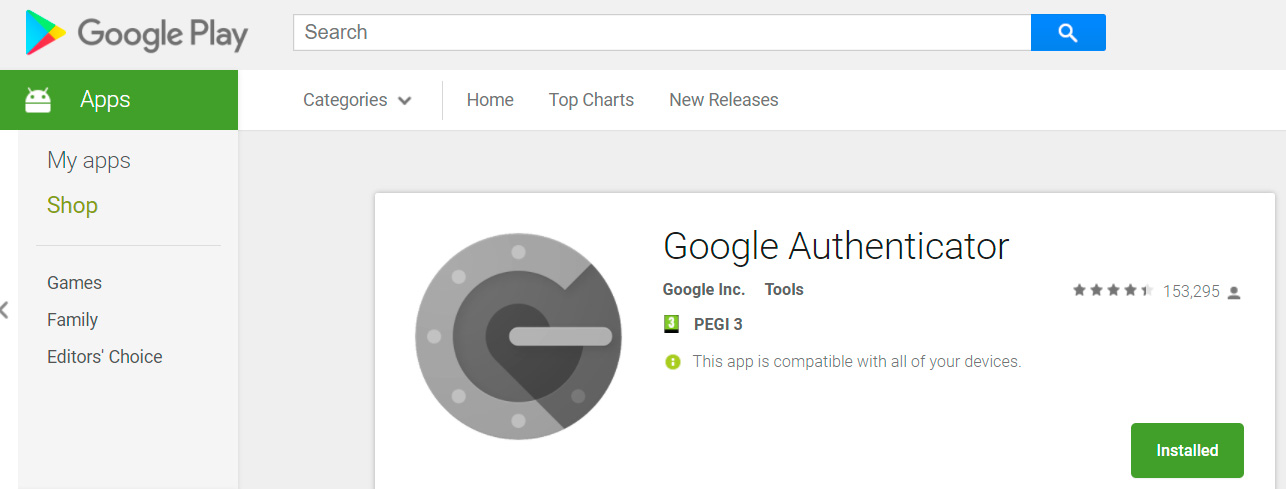Image resolution: width=1286 pixels, height=489 pixels.
Task: Click the green Installed button
Action: click(1187, 450)
